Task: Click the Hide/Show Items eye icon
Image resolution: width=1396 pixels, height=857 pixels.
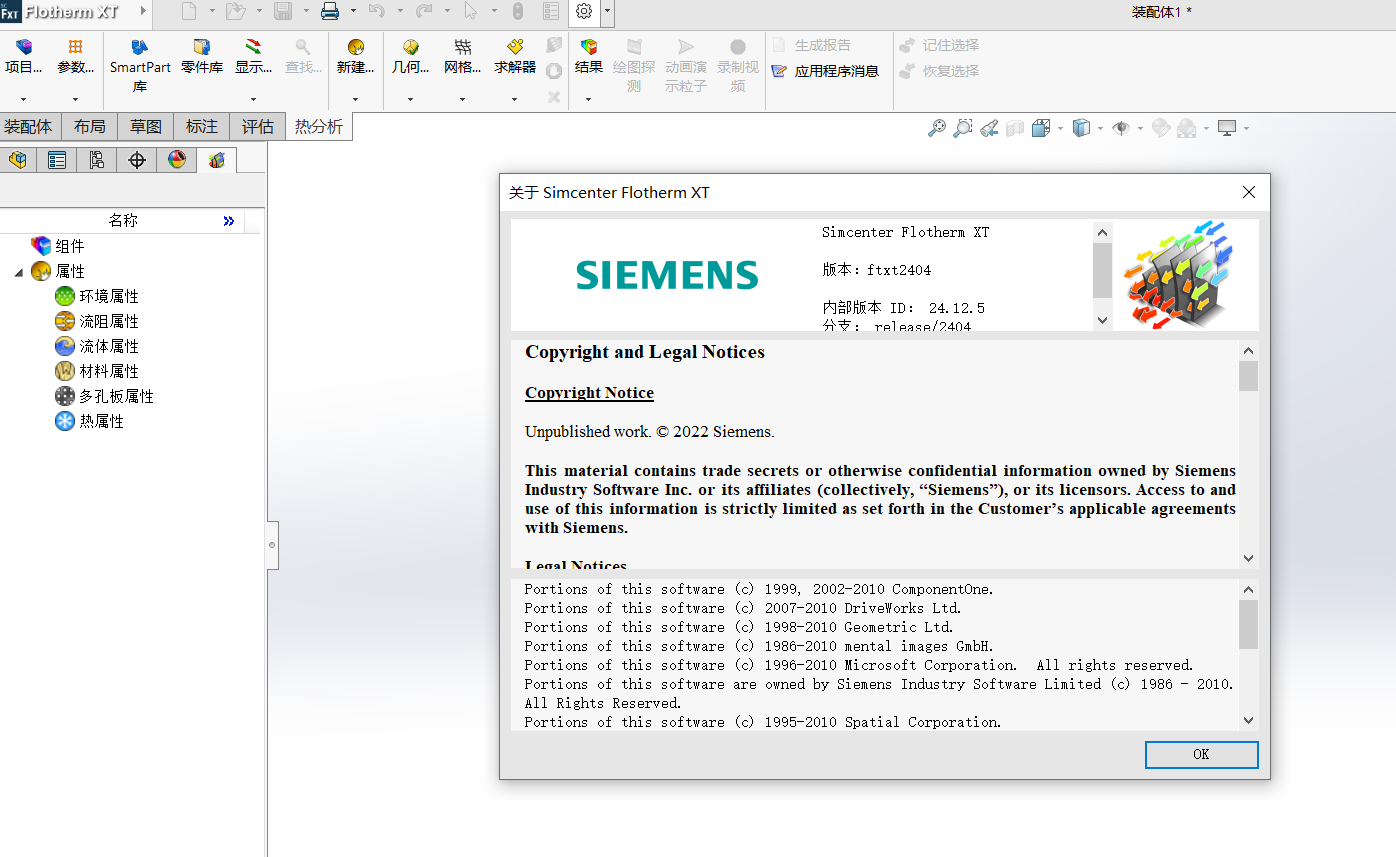Action: (x=1121, y=128)
